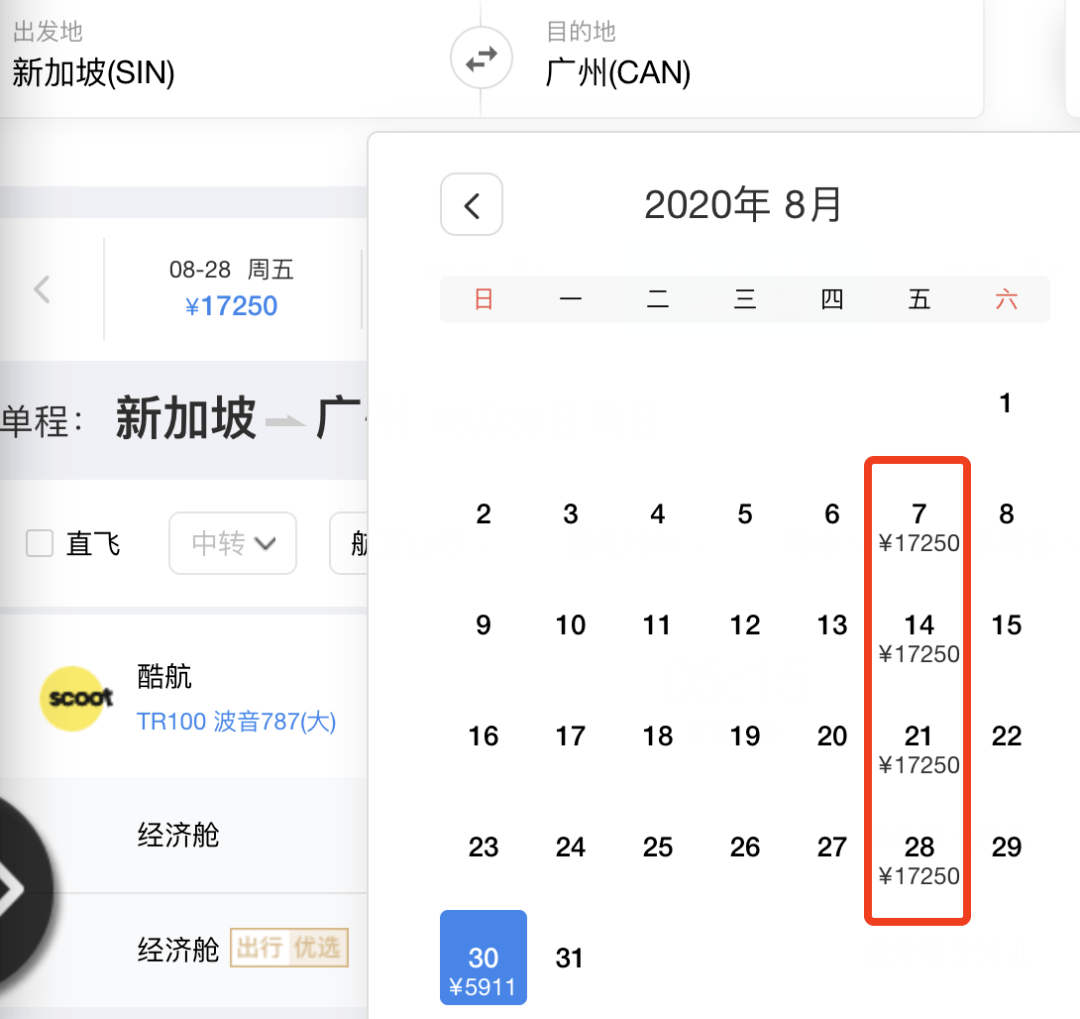Select August 31 in the calendar
The image size is (1080, 1019).
[570, 958]
